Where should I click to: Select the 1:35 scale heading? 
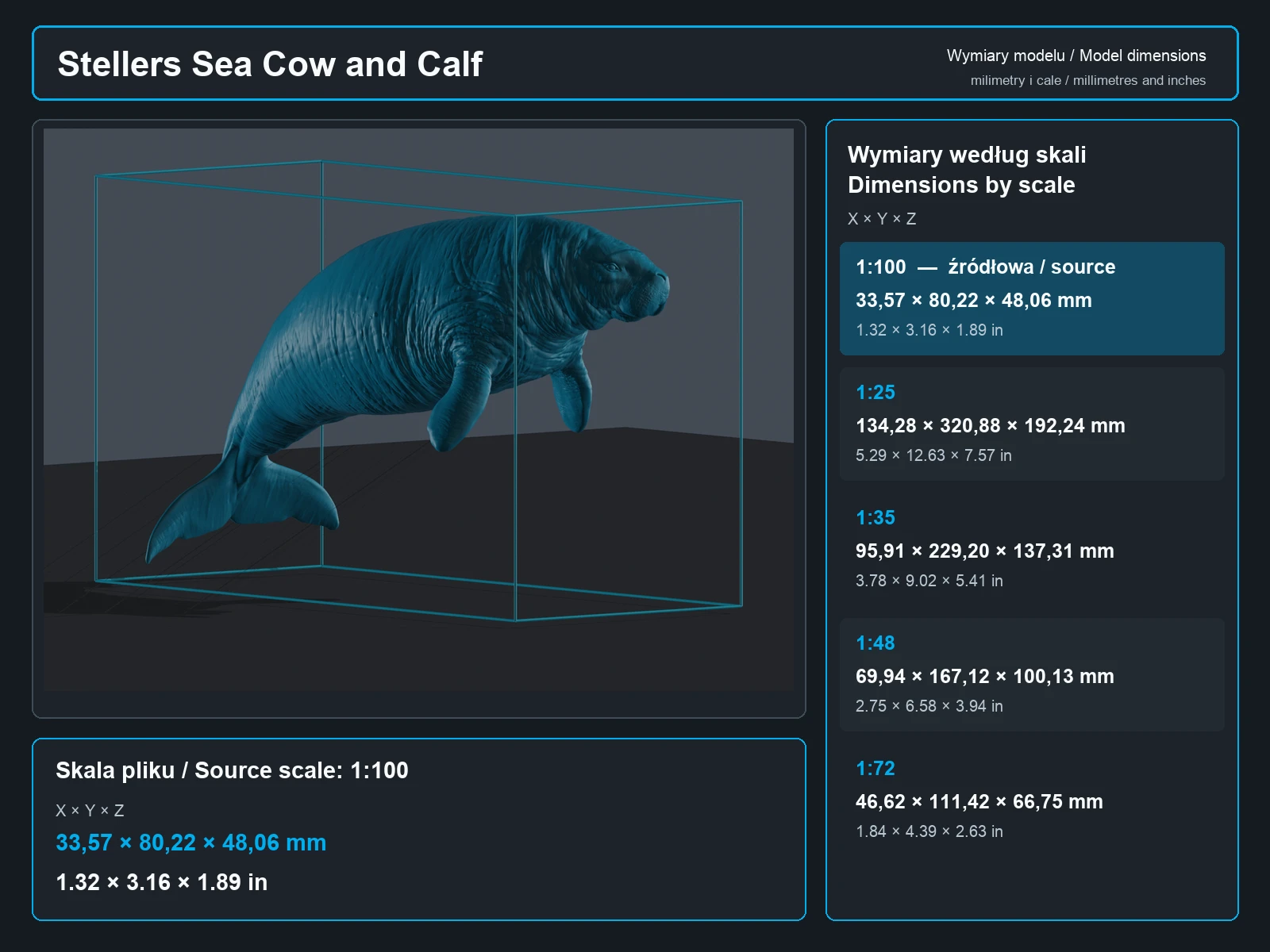pos(876,517)
